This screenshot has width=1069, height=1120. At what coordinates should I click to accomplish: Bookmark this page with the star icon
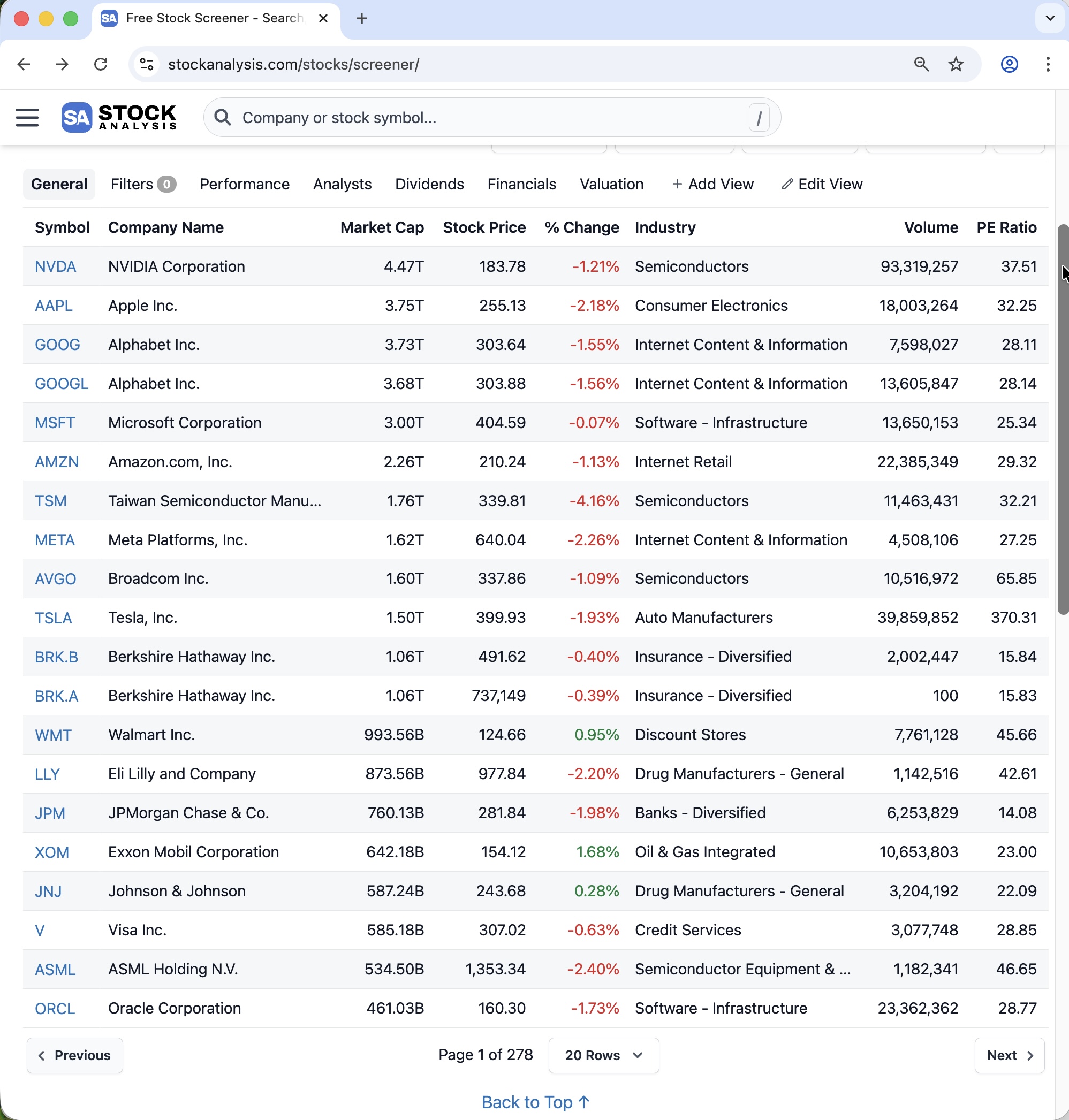(956, 64)
